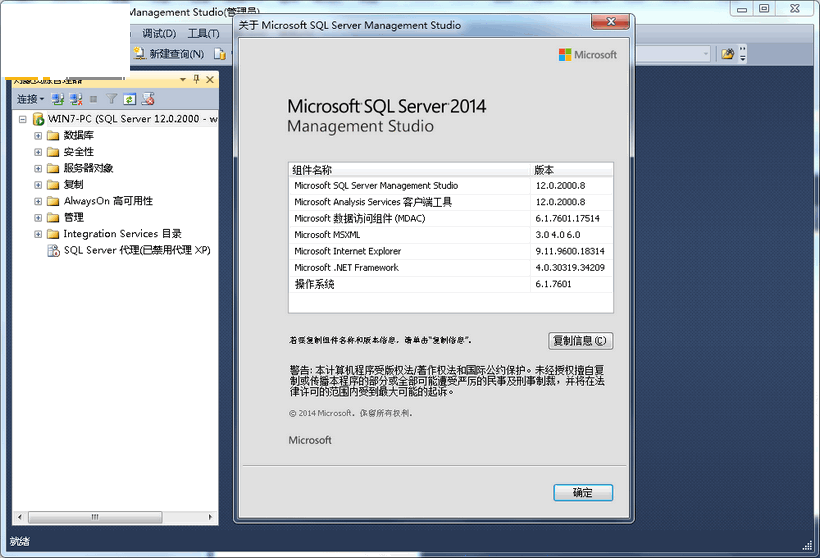The image size is (820, 558).
Task: Click the Connect Object Explorer icon
Action: pyautogui.click(x=58, y=99)
